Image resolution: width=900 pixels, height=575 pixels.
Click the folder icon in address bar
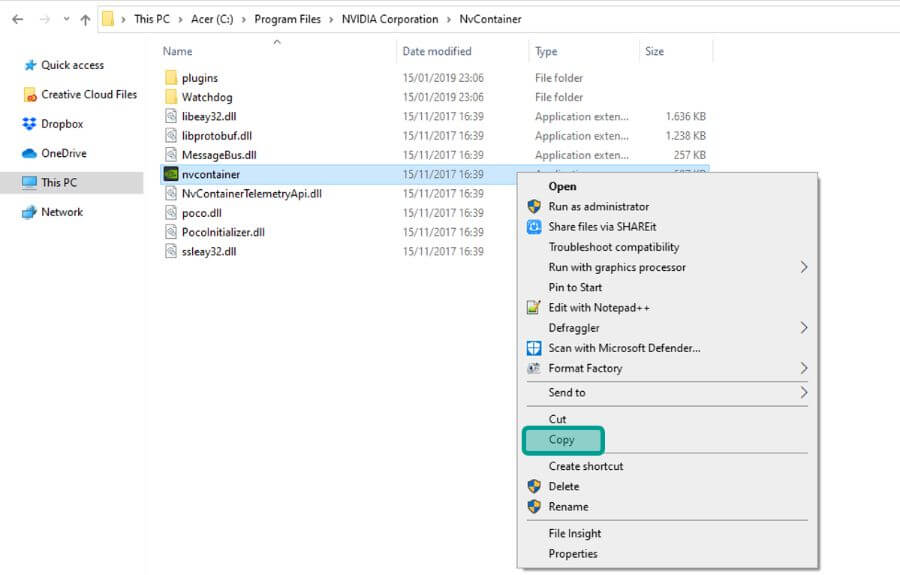[108, 19]
